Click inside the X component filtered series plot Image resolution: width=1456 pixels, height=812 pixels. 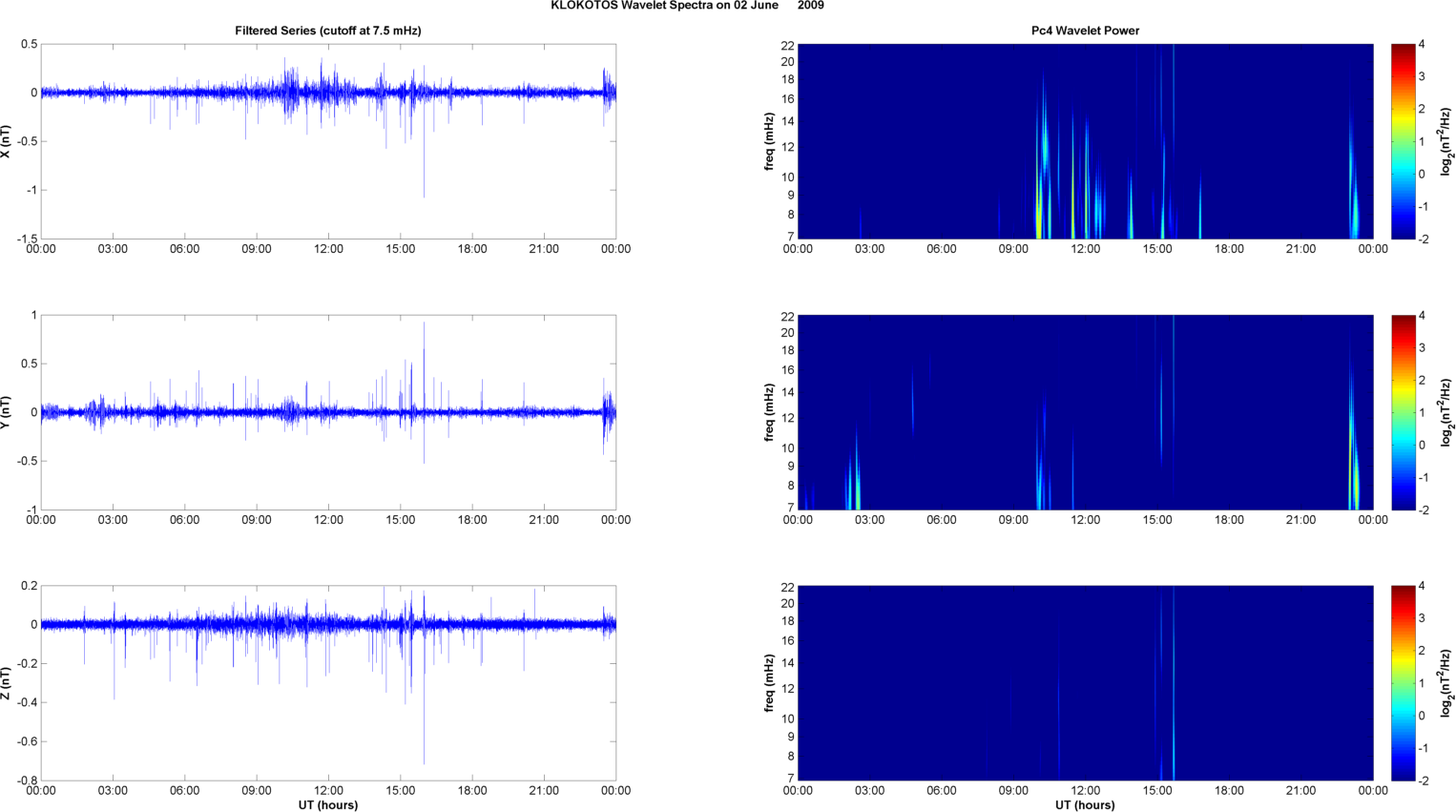tap(328, 141)
